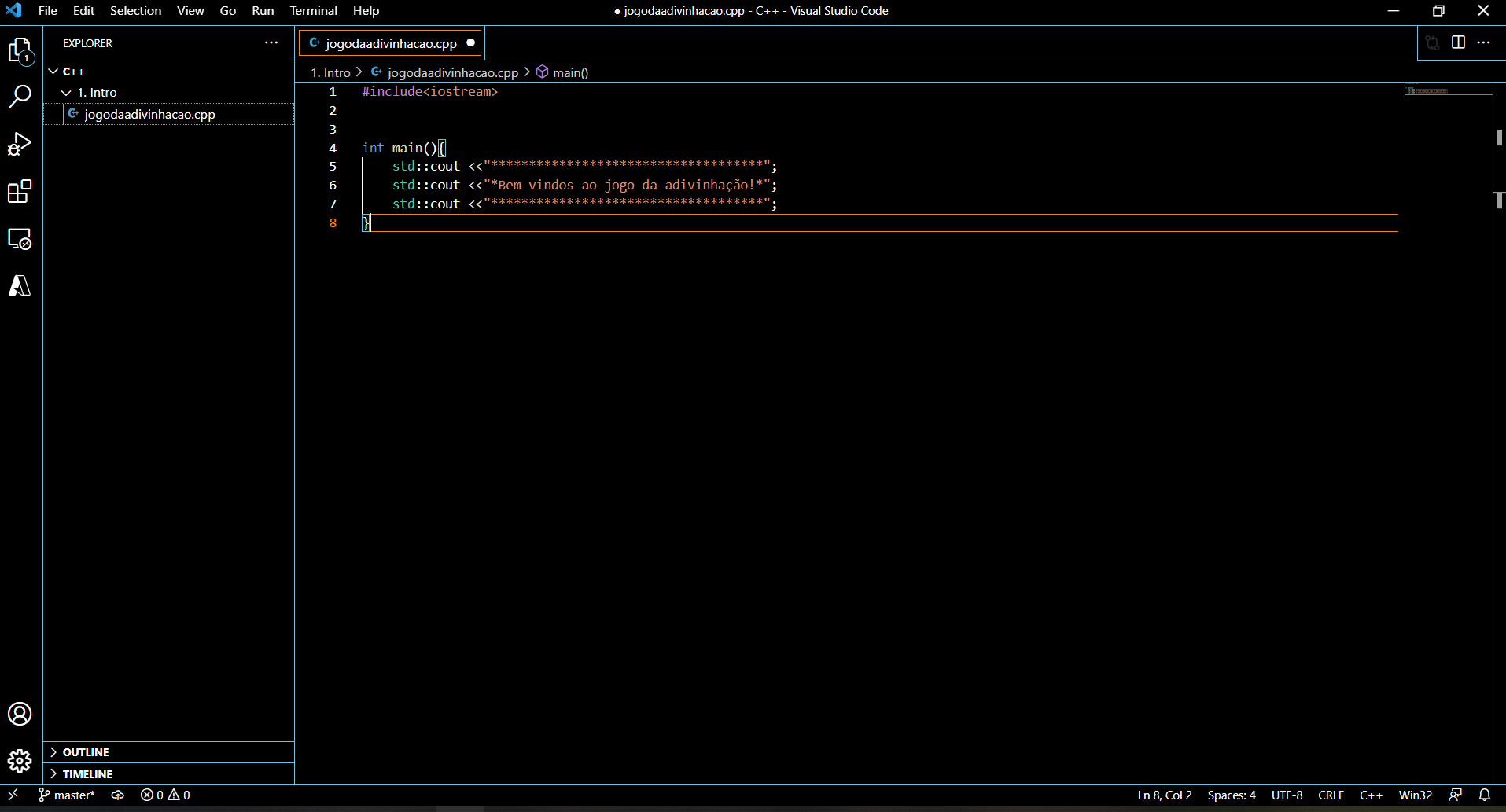Click the 'Bem vindos ao jogo' string
1506x812 pixels.
pyautogui.click(x=627, y=185)
